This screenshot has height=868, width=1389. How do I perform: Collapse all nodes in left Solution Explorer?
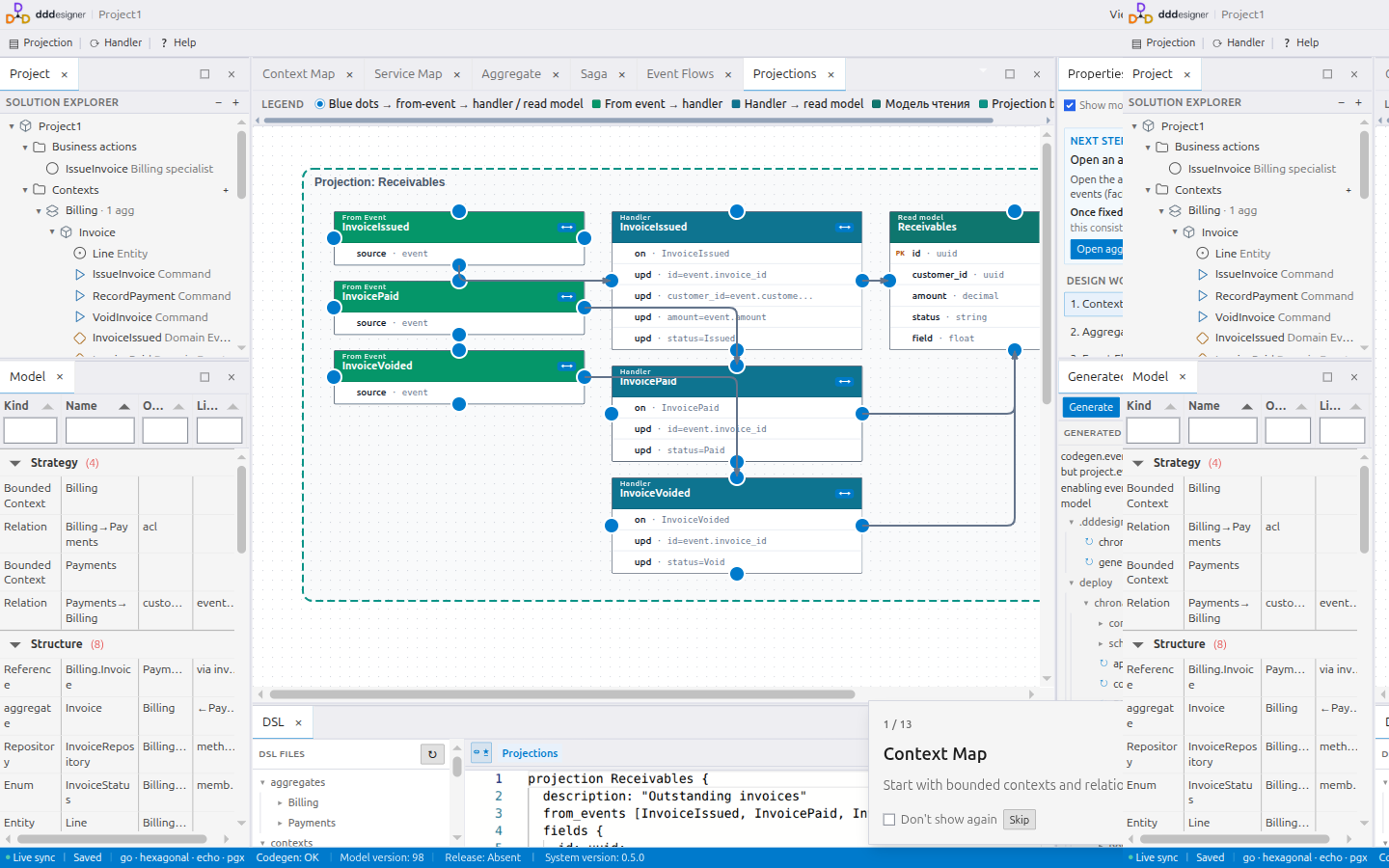[218, 102]
